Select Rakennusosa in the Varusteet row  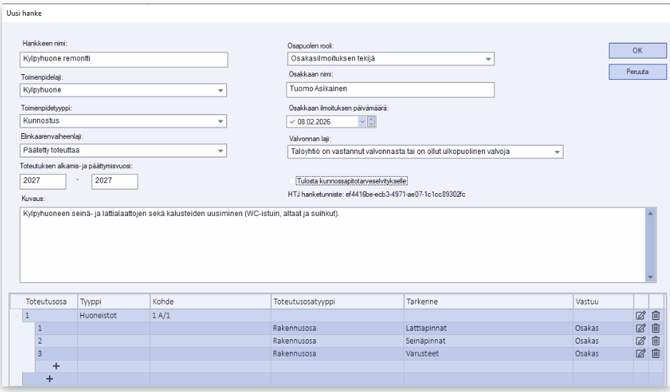[x=338, y=354]
